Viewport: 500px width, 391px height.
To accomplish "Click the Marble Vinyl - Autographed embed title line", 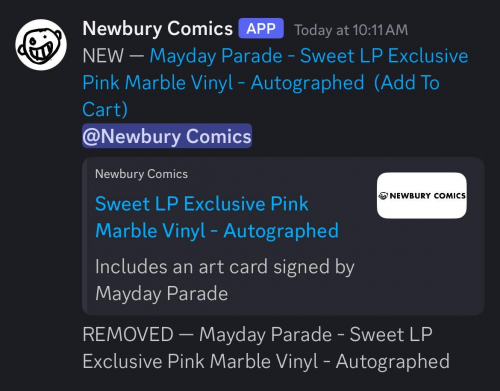I will click(217, 231).
